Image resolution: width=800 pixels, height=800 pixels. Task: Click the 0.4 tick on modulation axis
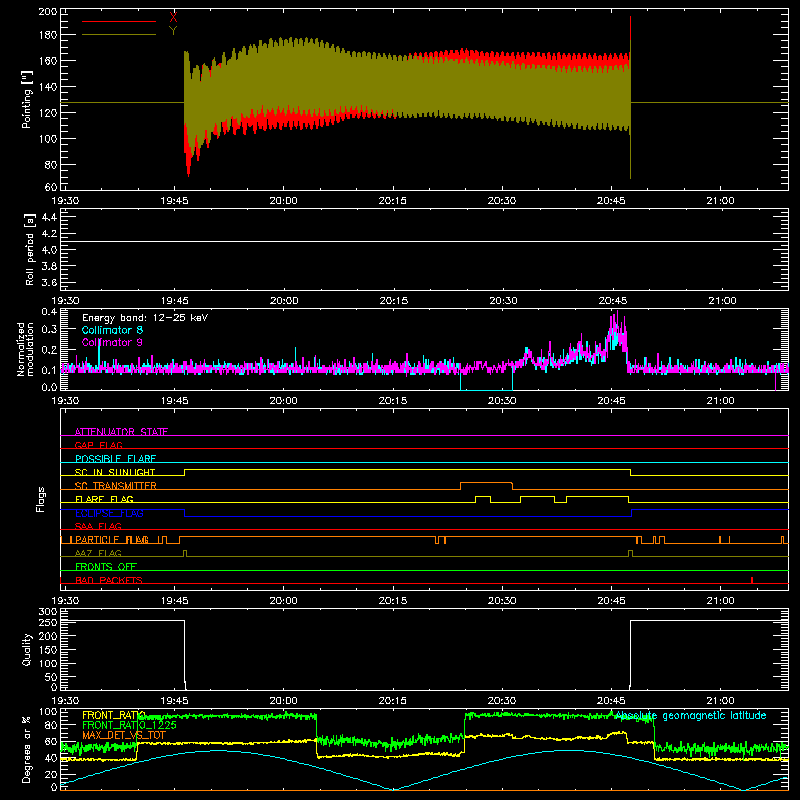[x=49, y=312]
